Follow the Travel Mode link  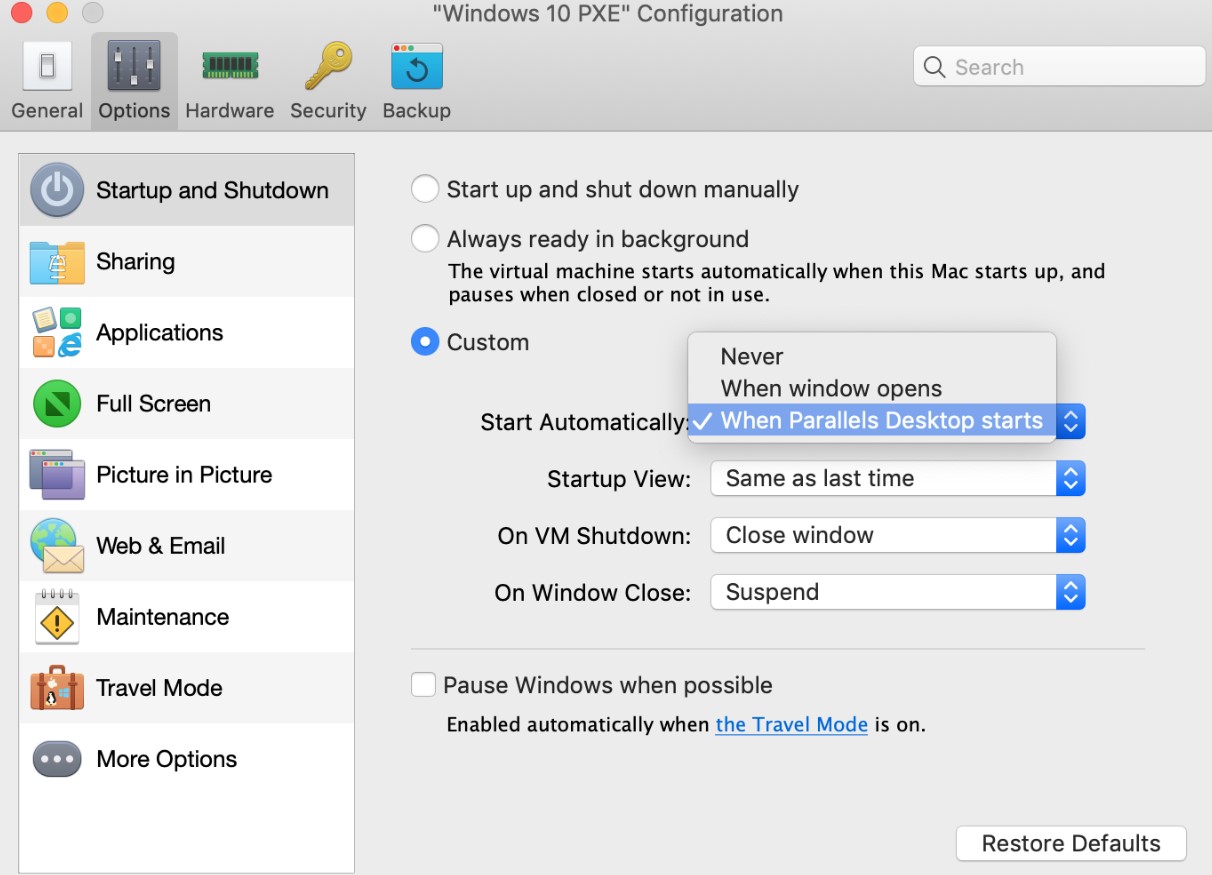pyautogui.click(x=791, y=725)
